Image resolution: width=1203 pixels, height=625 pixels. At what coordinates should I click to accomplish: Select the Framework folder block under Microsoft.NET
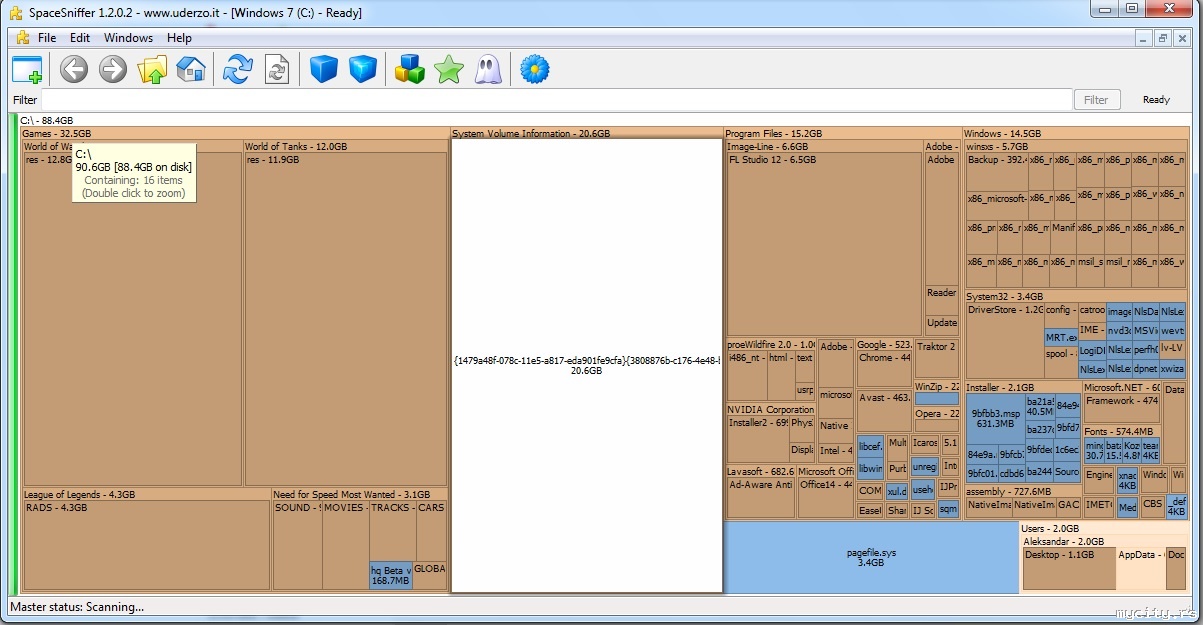point(1122,408)
